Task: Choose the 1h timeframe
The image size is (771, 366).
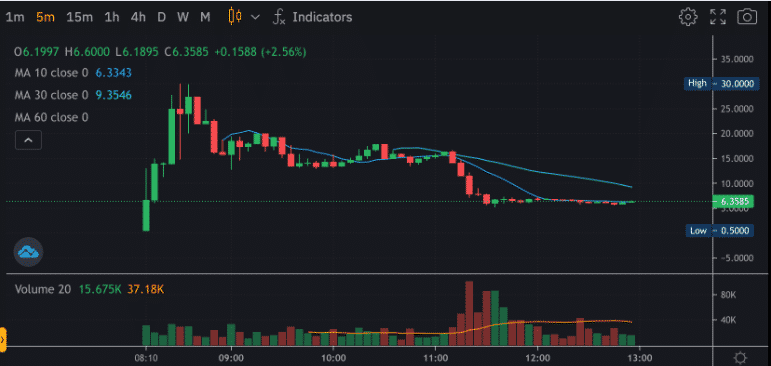Action: (x=112, y=17)
